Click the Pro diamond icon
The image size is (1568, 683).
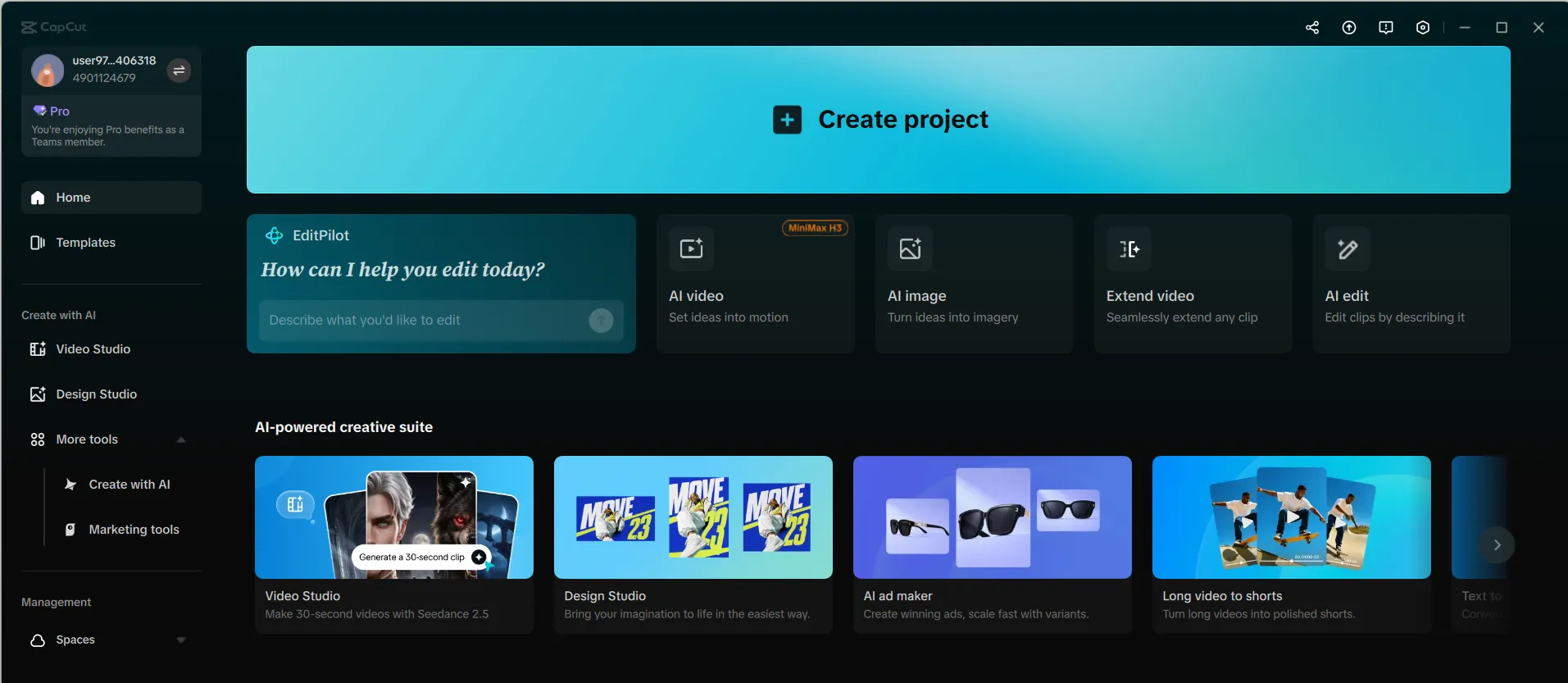click(39, 111)
